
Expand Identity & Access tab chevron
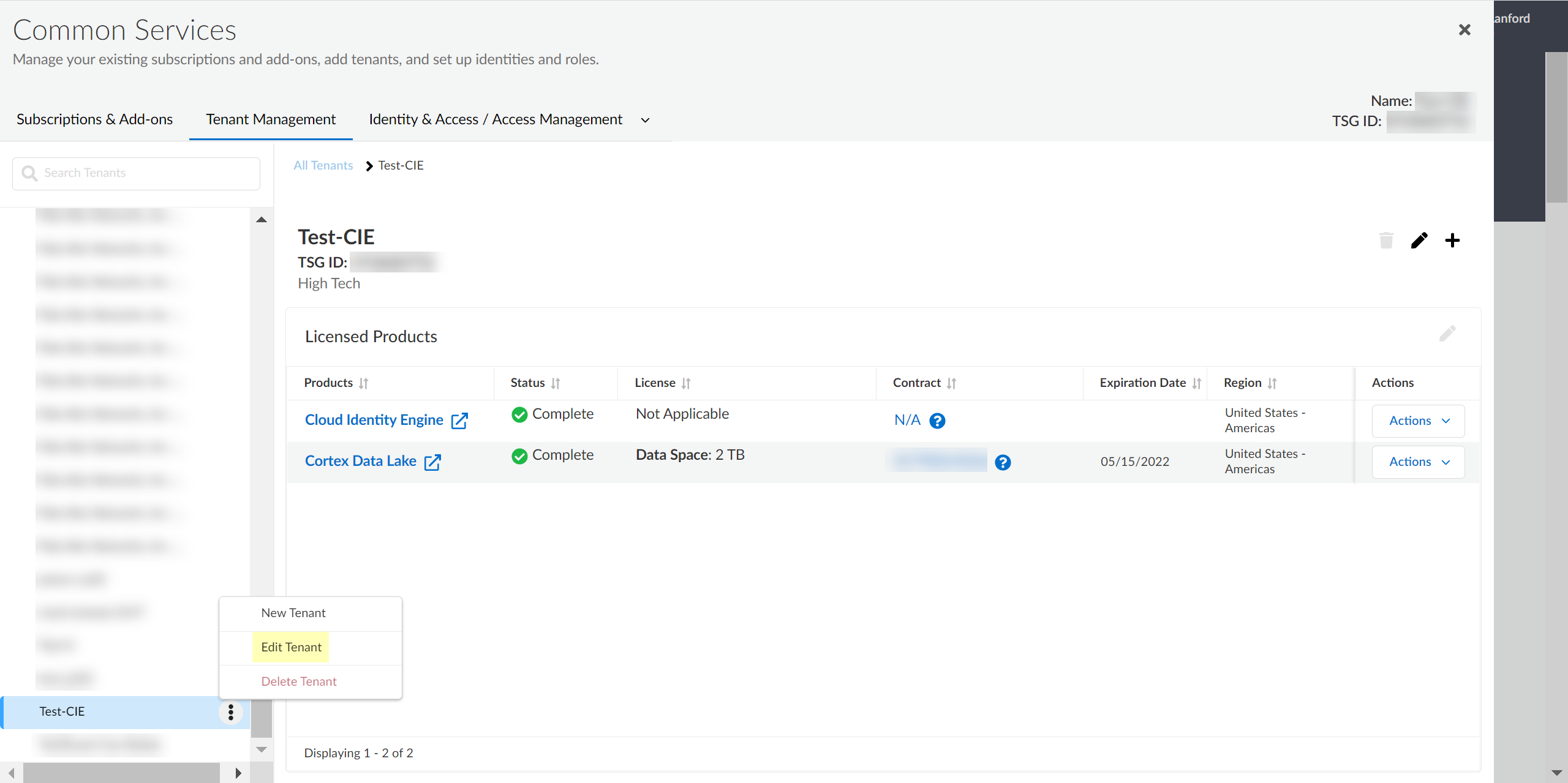click(645, 120)
